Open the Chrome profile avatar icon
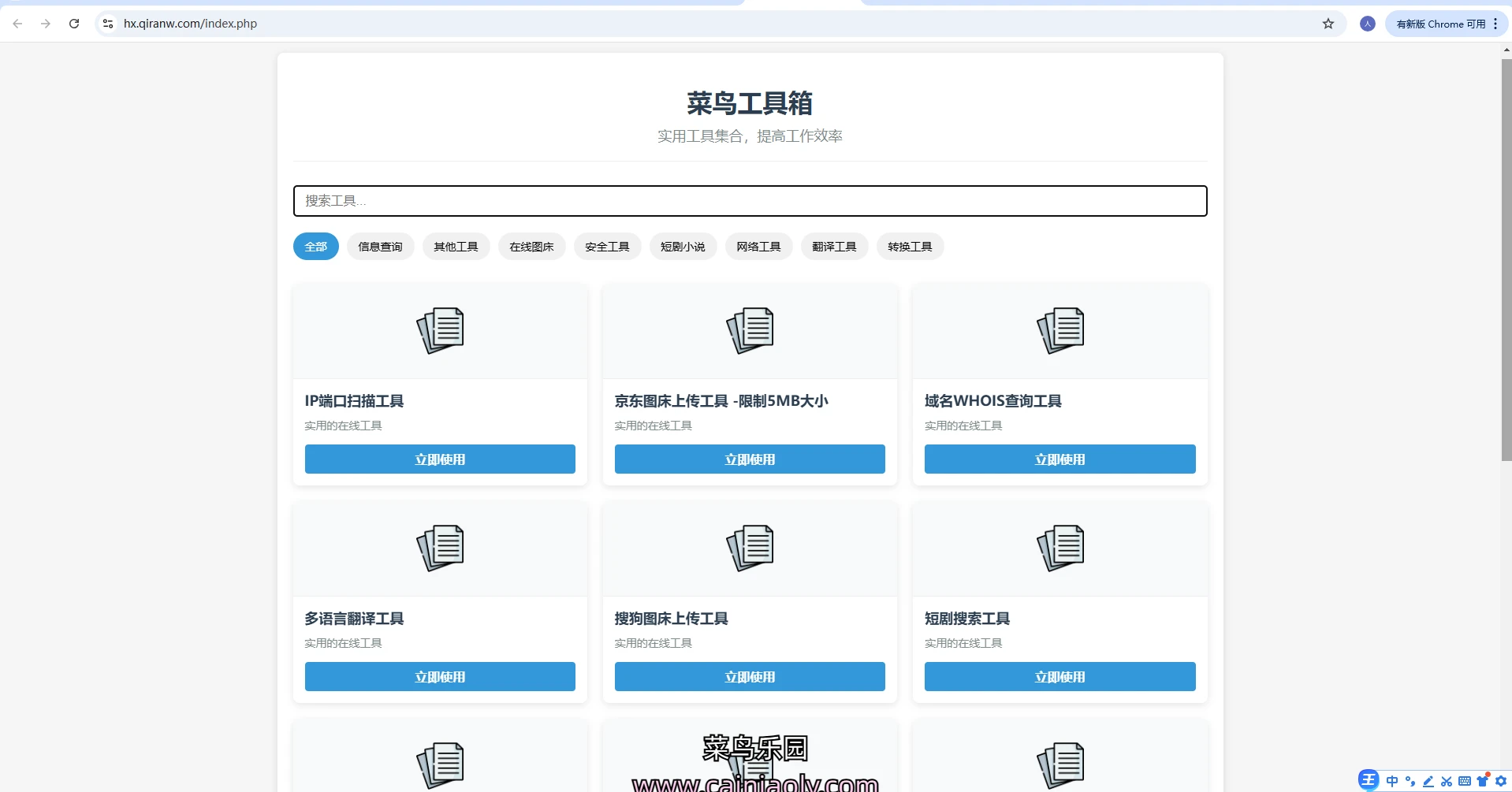The width and height of the screenshot is (1512, 792). click(1368, 24)
